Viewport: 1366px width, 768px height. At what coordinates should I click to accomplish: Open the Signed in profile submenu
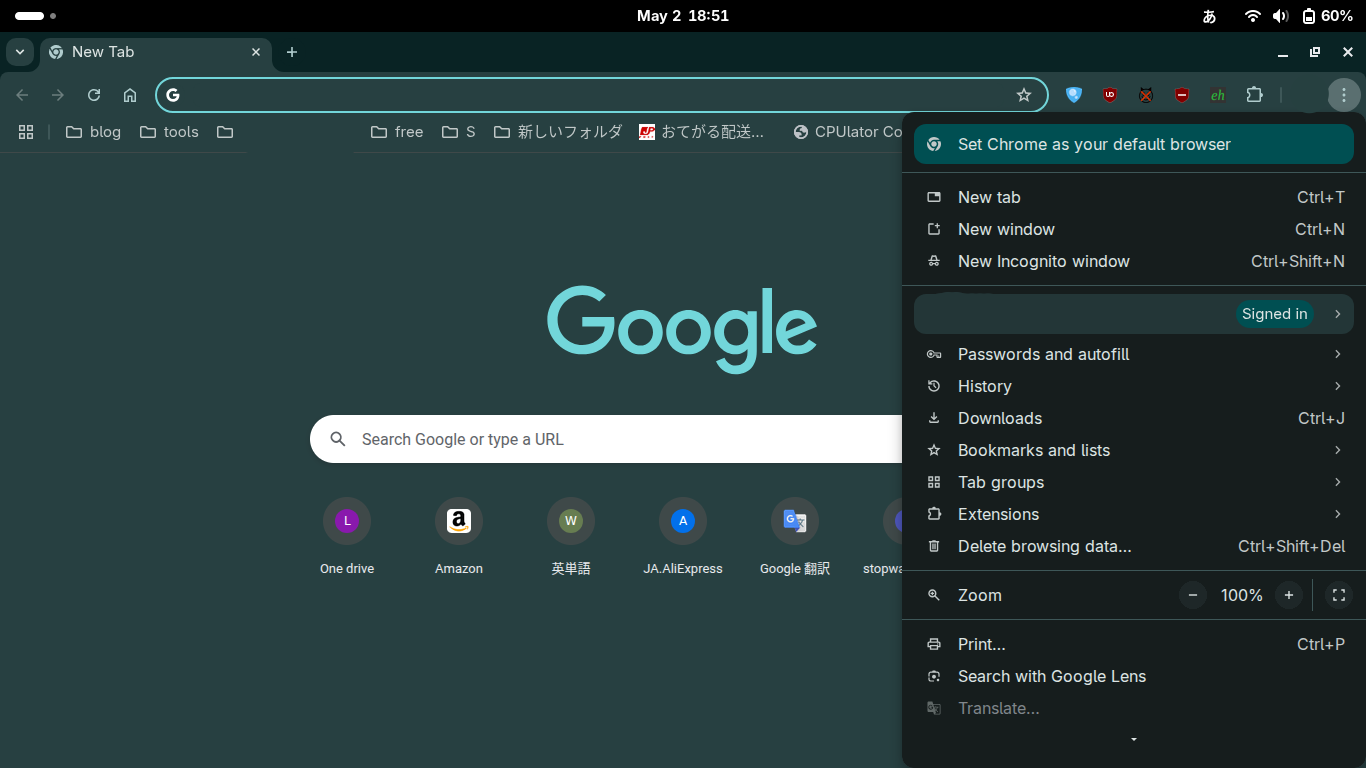tap(1134, 314)
